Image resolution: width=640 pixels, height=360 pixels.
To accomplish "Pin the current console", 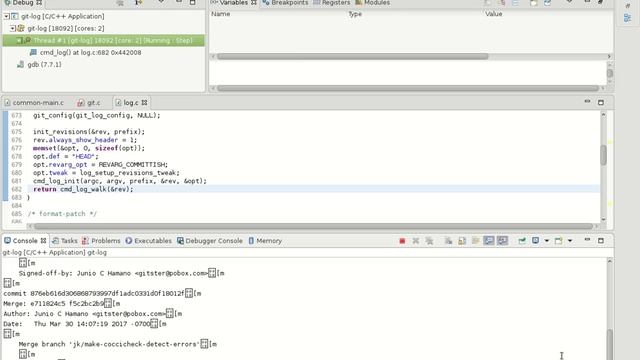I will point(522,241).
